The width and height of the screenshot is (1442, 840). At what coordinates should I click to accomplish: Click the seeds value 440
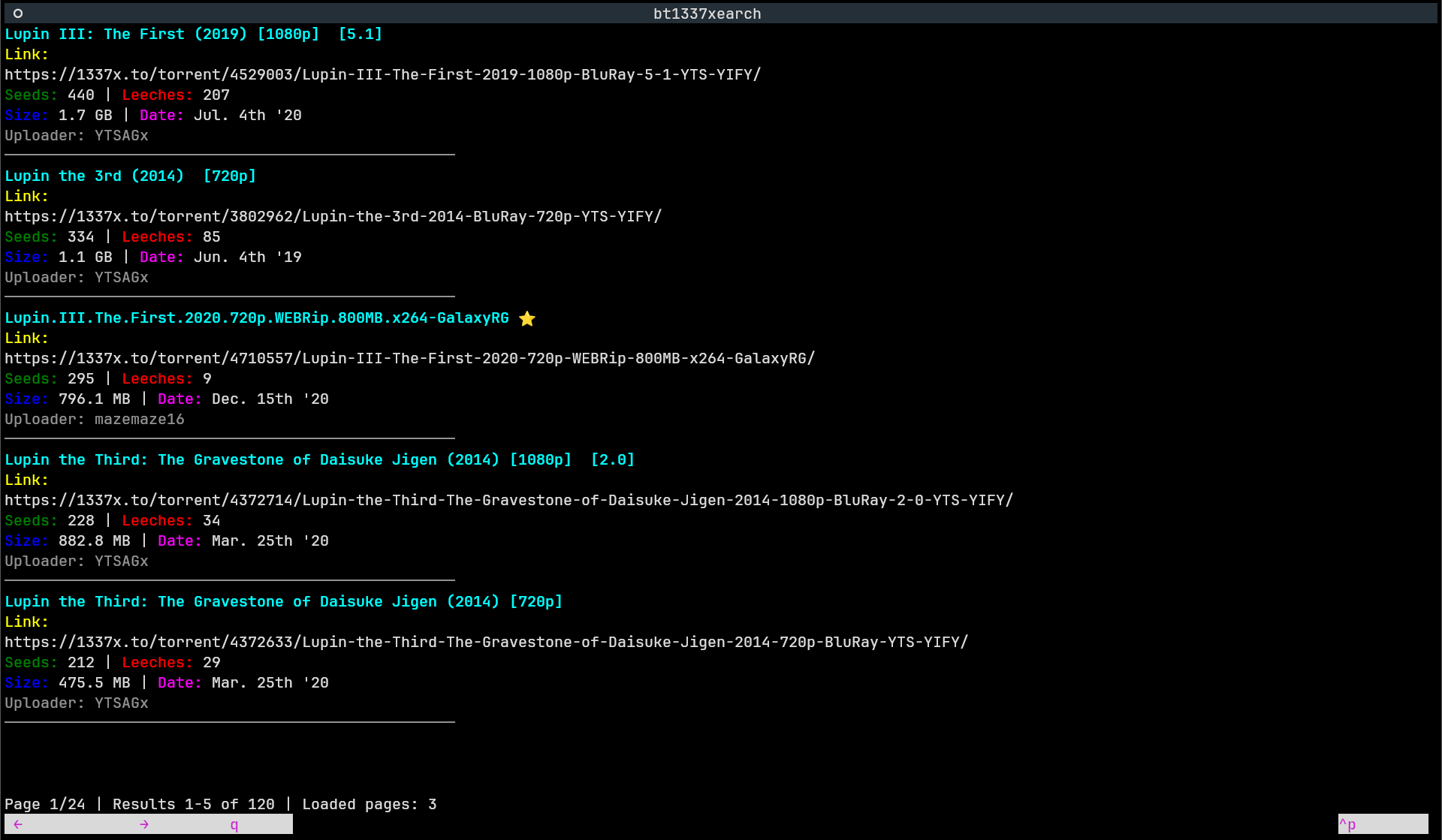coord(81,95)
